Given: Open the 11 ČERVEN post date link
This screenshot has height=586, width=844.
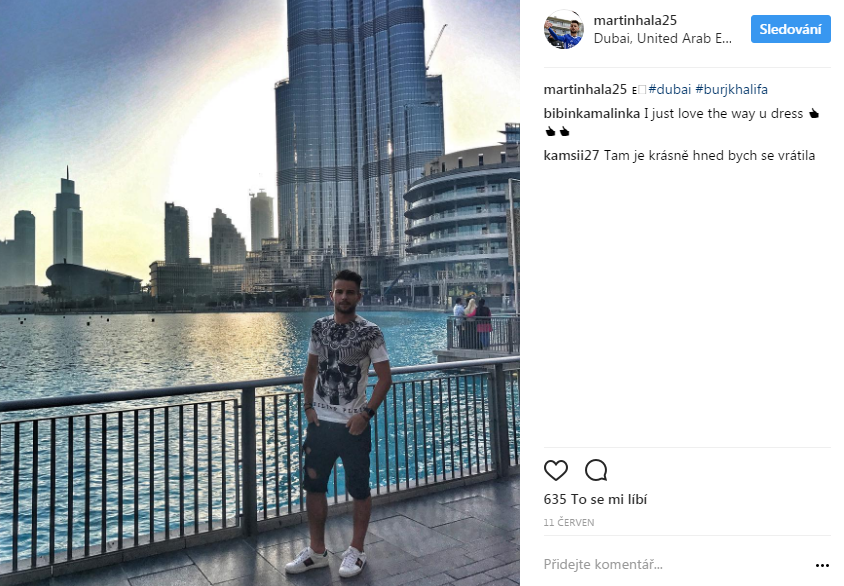Looking at the screenshot, I should [569, 523].
